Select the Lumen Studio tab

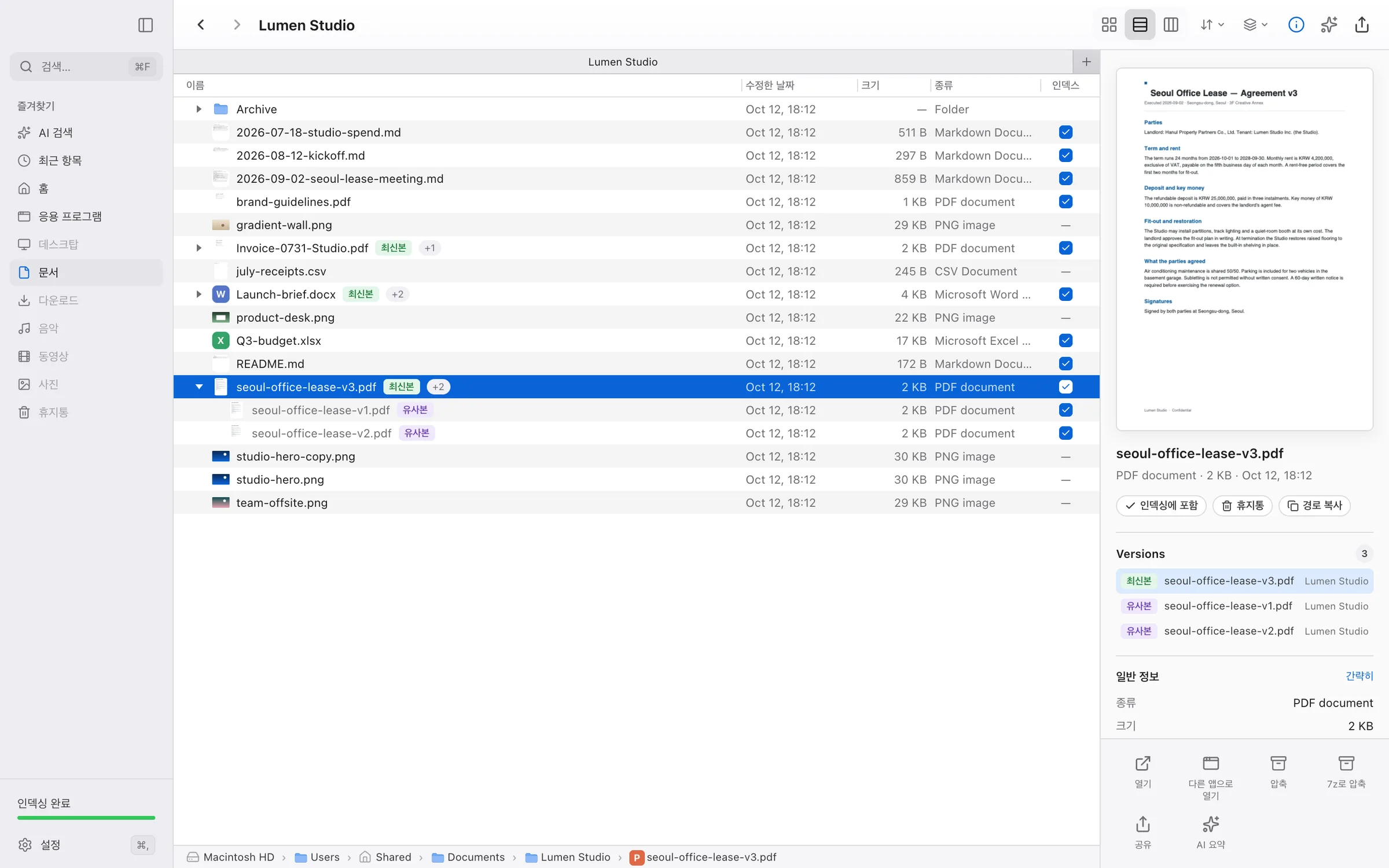pyautogui.click(x=623, y=62)
